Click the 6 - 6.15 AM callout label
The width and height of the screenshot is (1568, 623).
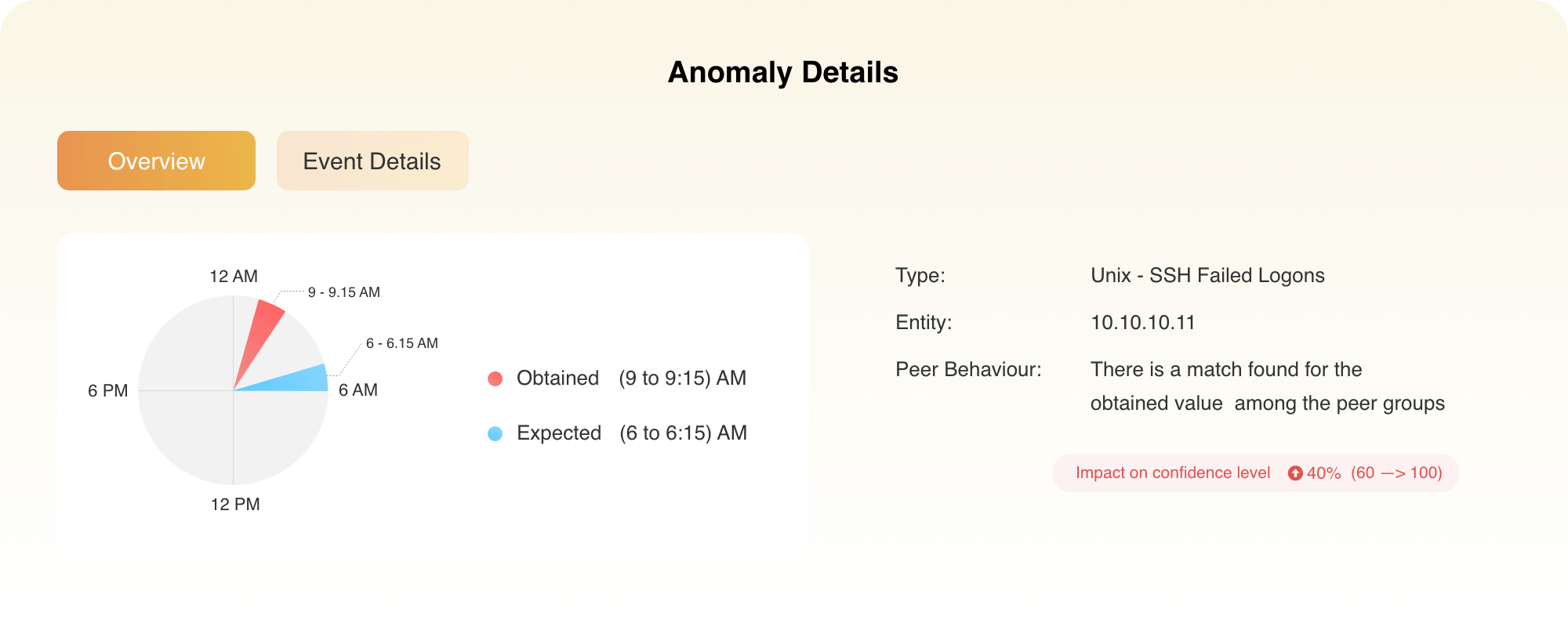pyautogui.click(x=402, y=343)
